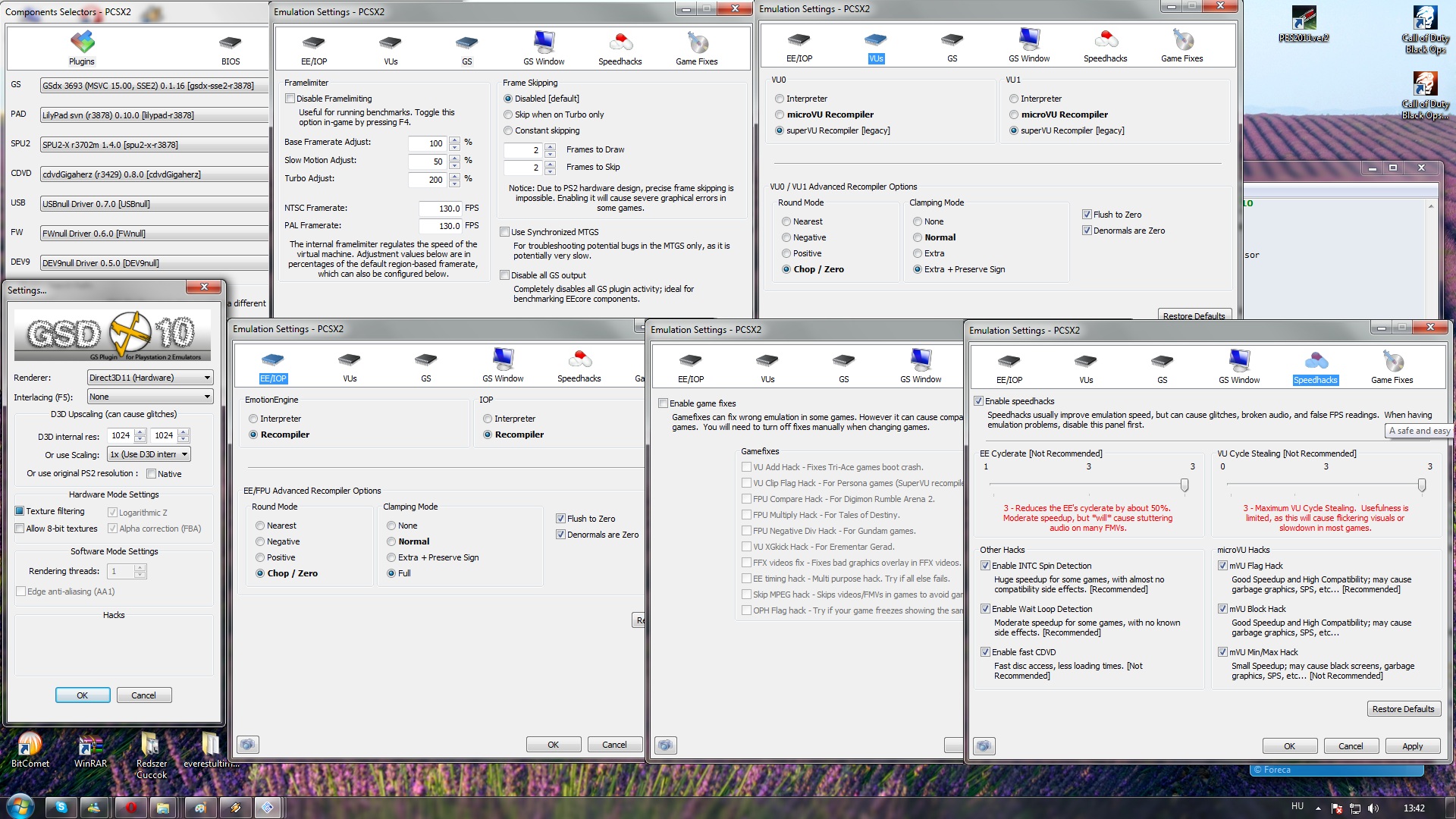Open BitComet desktop shortcut
1456x819 pixels.
(30, 751)
